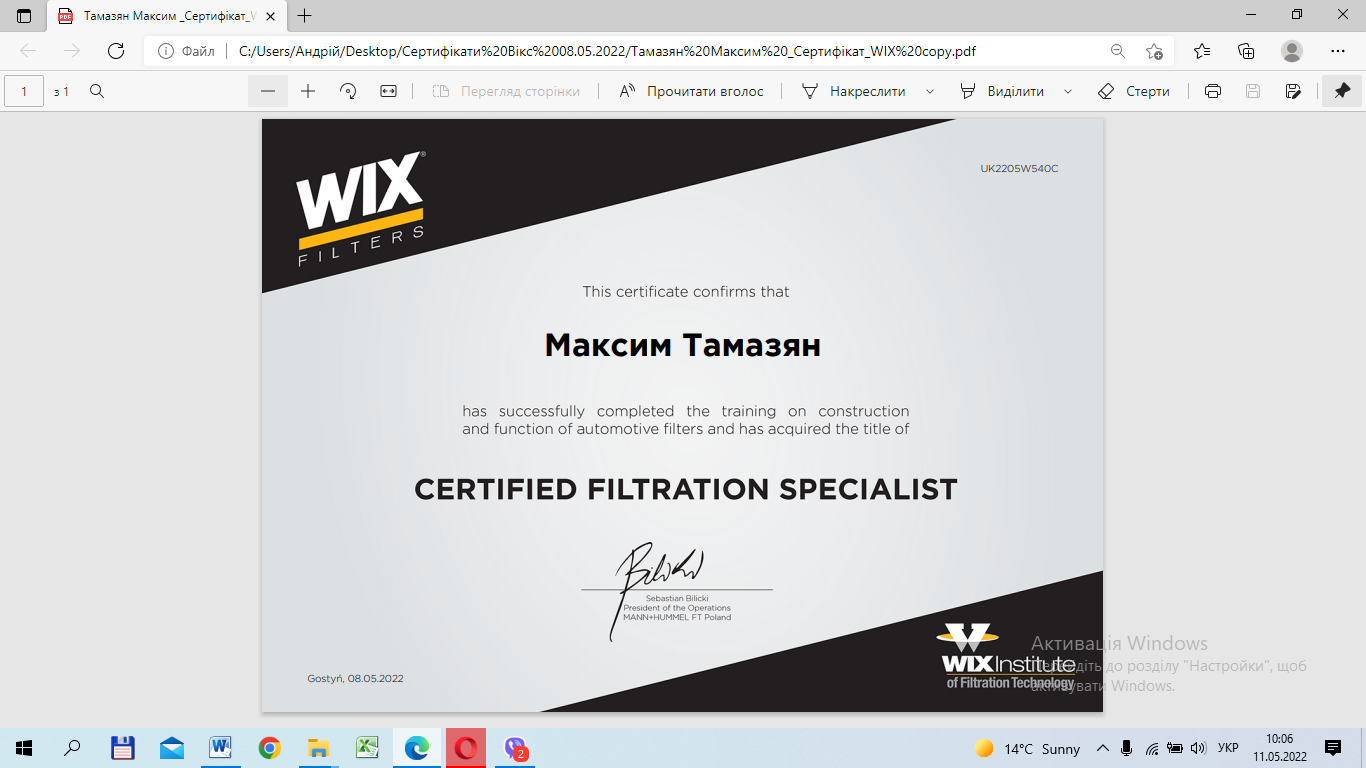Image resolution: width=1366 pixels, height=768 pixels.
Task: Open Collections panel
Action: pos(1246,51)
